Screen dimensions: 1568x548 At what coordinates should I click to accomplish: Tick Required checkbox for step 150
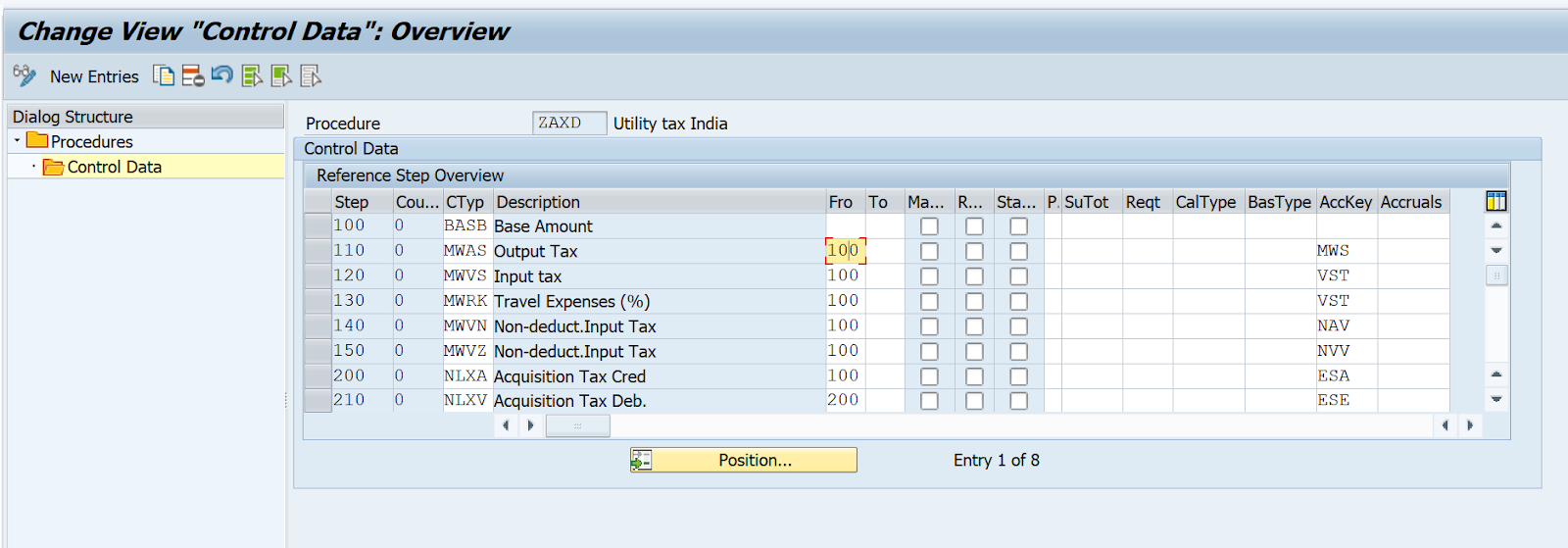point(974,351)
